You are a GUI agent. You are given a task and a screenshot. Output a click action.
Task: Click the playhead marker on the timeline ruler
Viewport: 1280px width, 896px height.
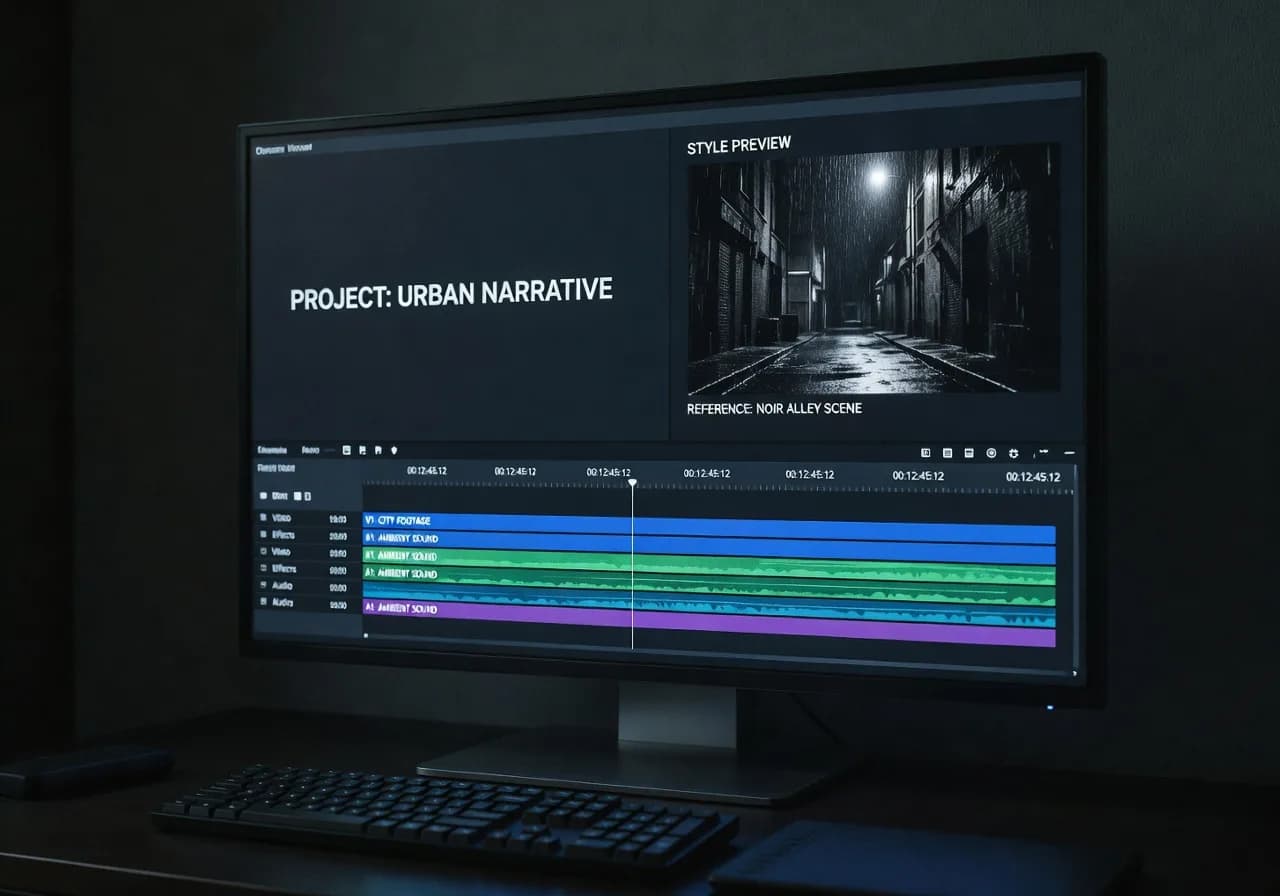[634, 481]
